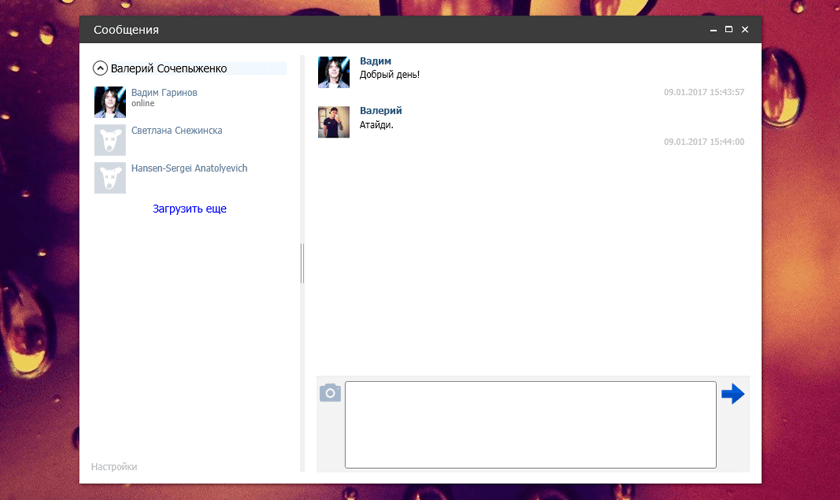
Task: Click the Hansen-Sergei Anatolyevich placeholder avatar
Action: click(110, 178)
